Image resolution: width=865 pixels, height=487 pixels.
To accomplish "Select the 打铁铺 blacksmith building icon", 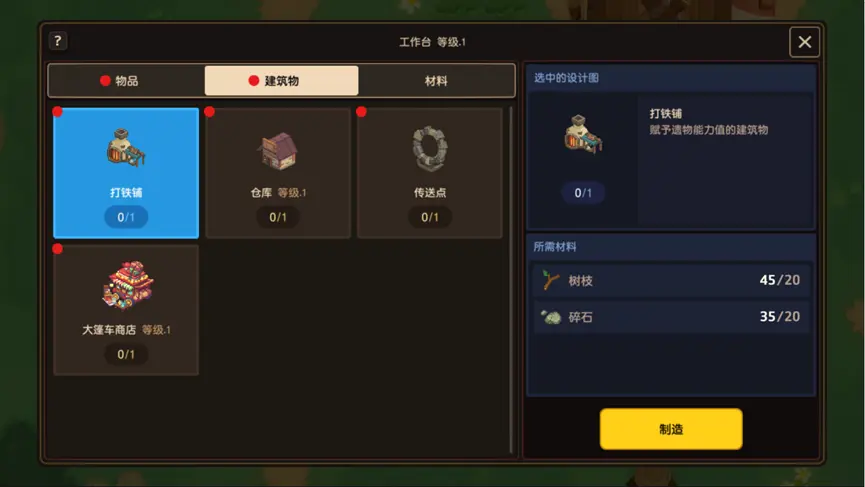I will click(x=126, y=148).
